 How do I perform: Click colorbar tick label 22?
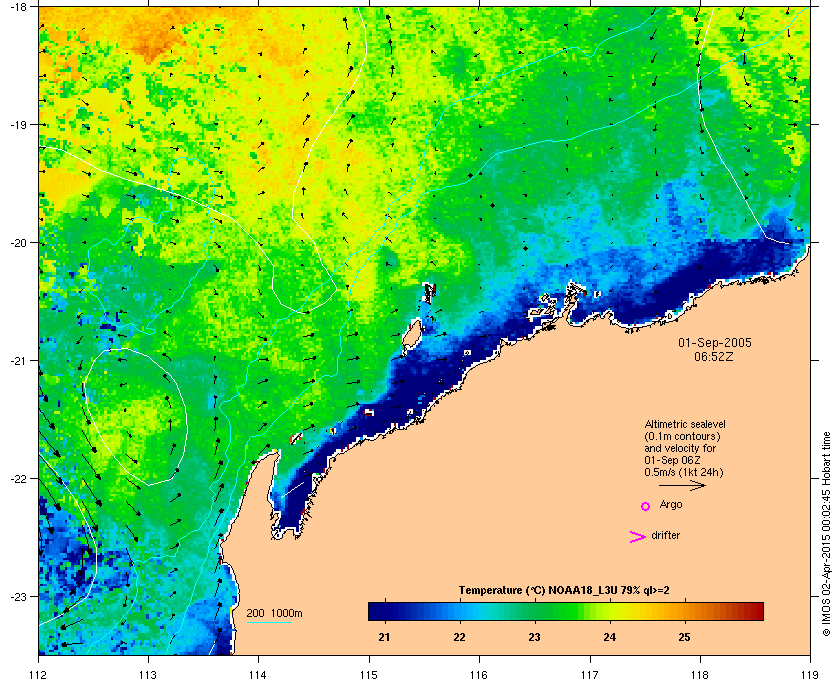tap(459, 638)
